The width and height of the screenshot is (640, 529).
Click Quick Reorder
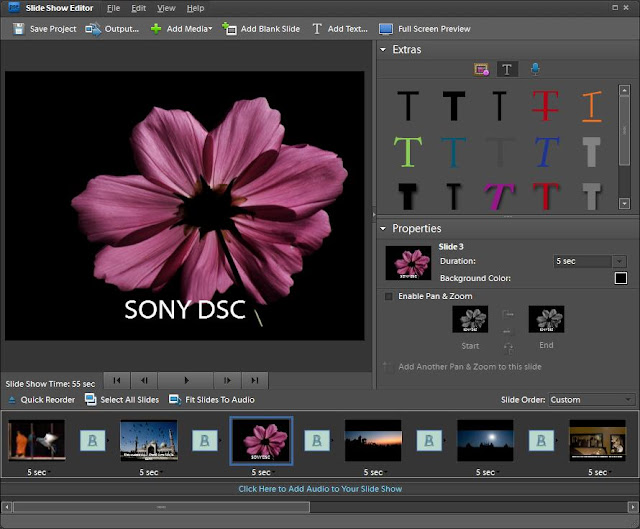41,400
